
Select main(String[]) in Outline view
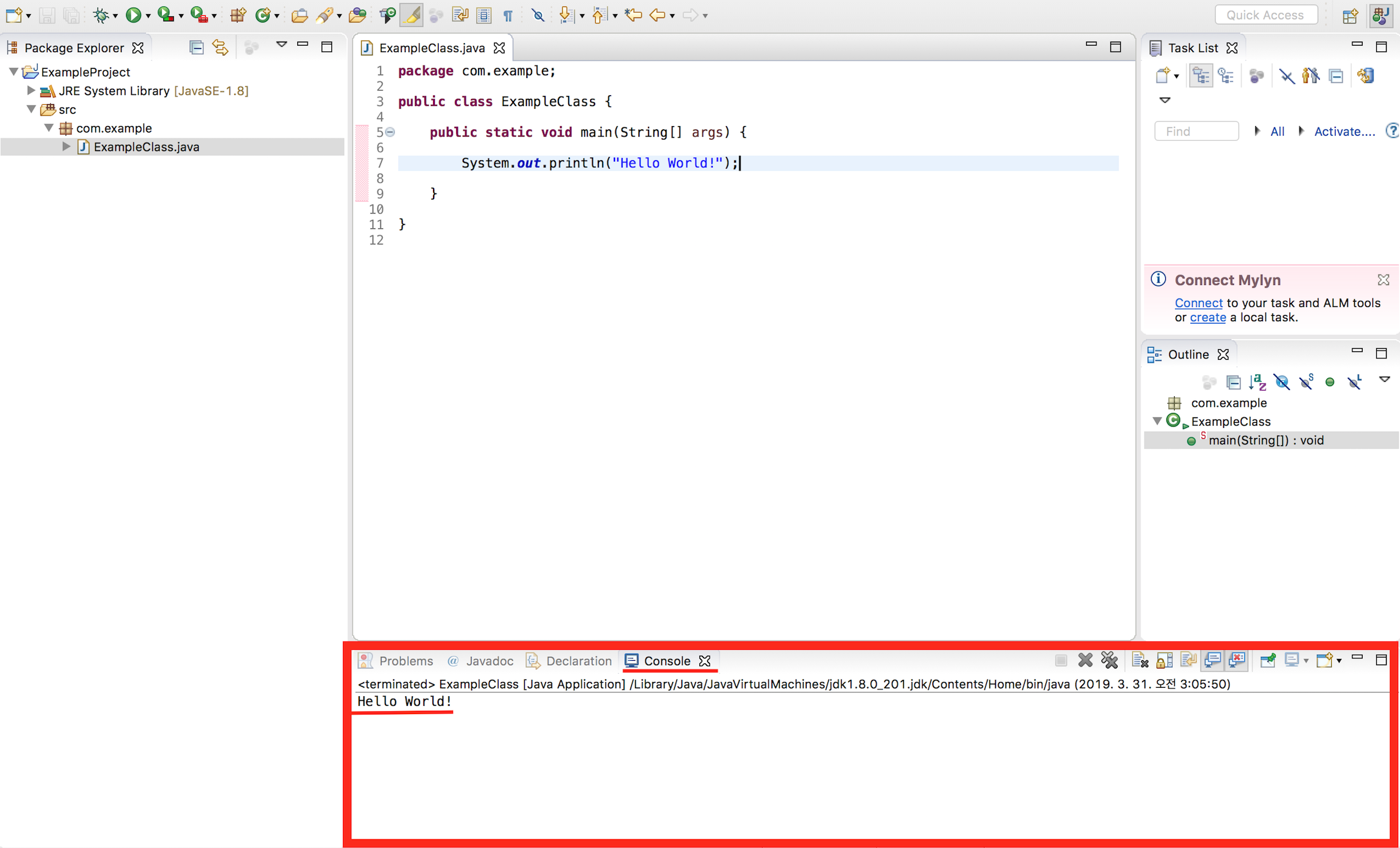(x=1266, y=440)
